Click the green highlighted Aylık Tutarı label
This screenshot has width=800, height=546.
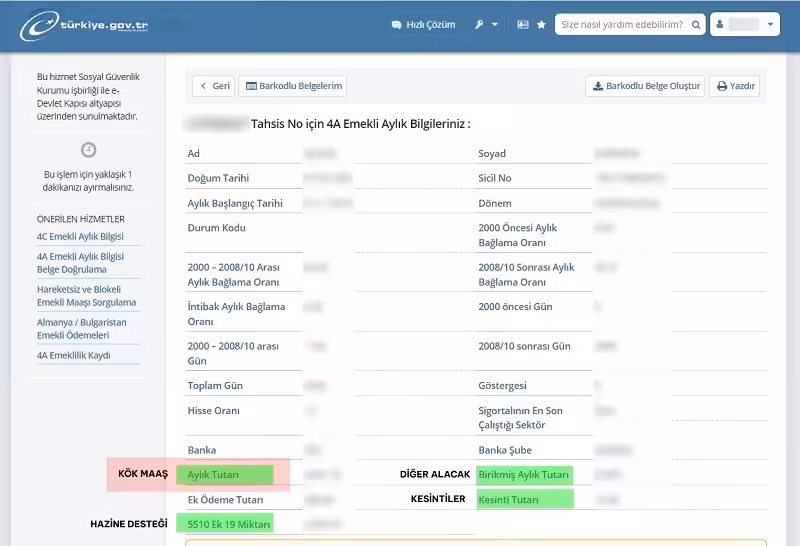pyautogui.click(x=224, y=474)
